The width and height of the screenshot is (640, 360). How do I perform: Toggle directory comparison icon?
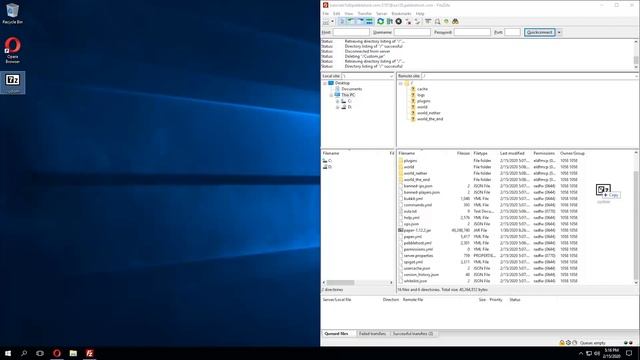click(437, 22)
